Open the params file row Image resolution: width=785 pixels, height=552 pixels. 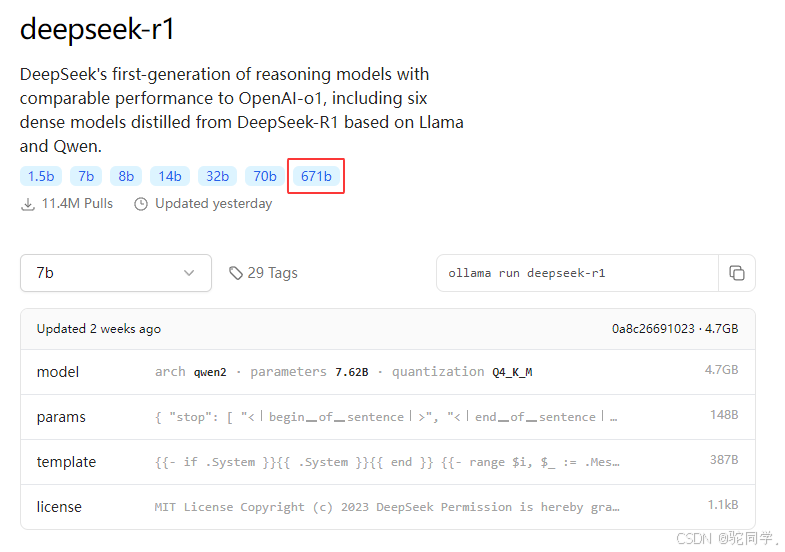pos(387,417)
